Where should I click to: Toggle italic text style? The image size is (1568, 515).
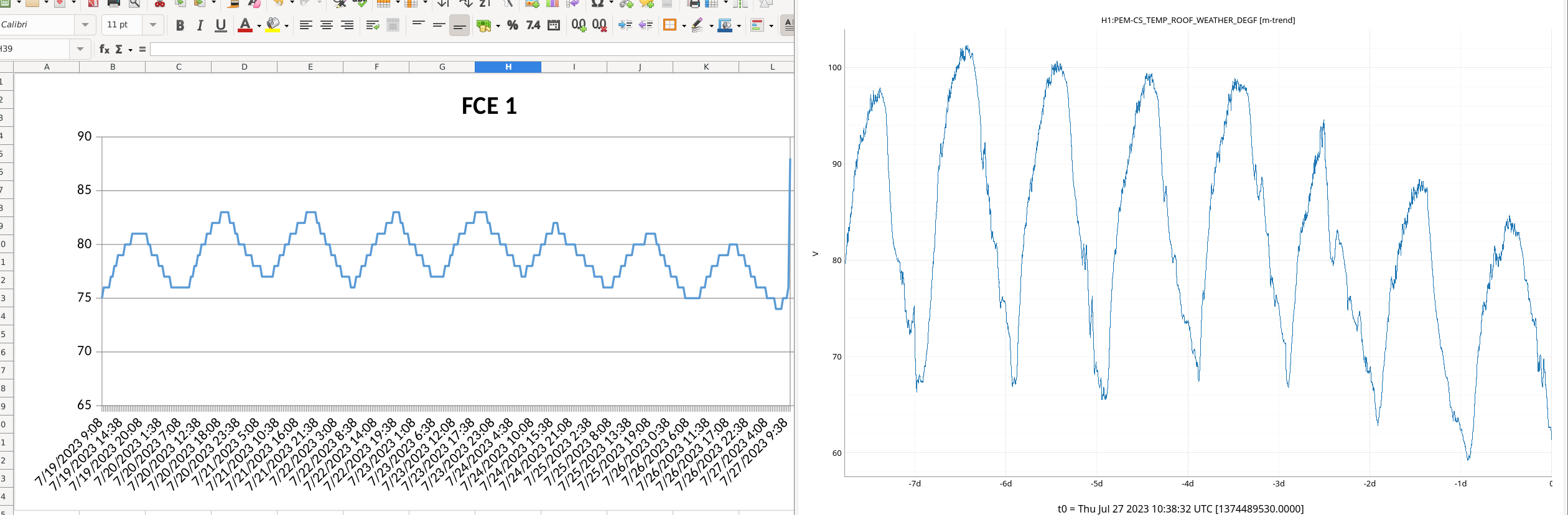pos(200,26)
